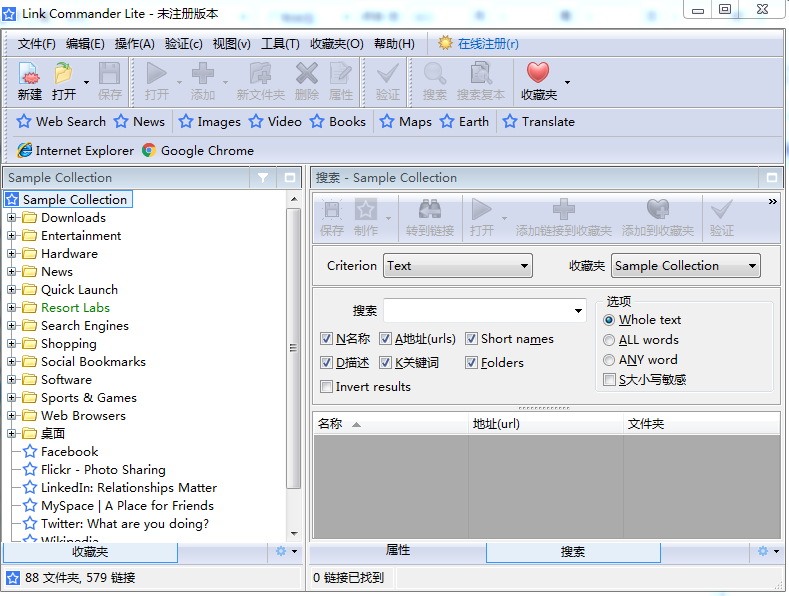Click the Web Search quick link
This screenshot has height=596, width=789.
point(61,121)
